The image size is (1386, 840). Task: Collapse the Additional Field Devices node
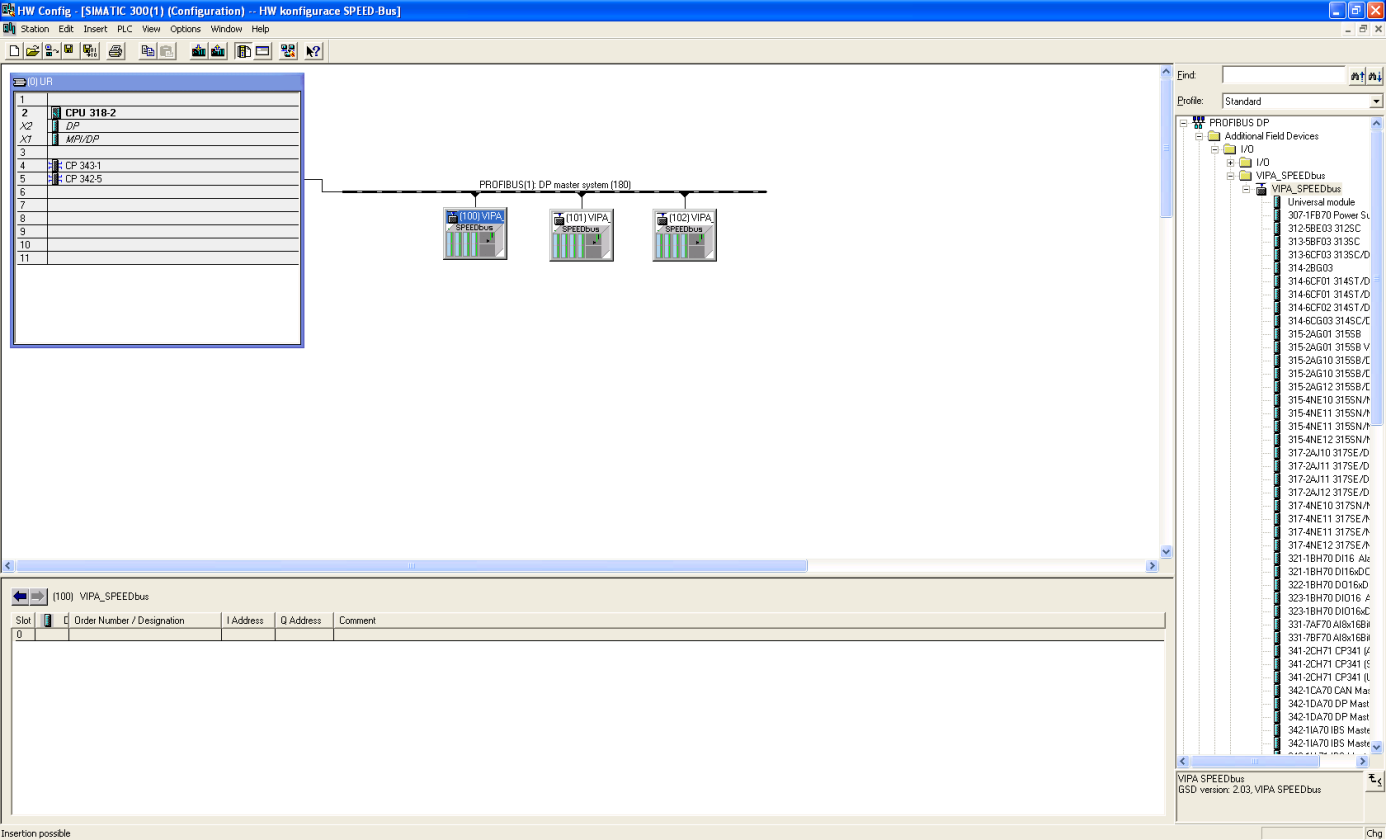click(x=1199, y=136)
